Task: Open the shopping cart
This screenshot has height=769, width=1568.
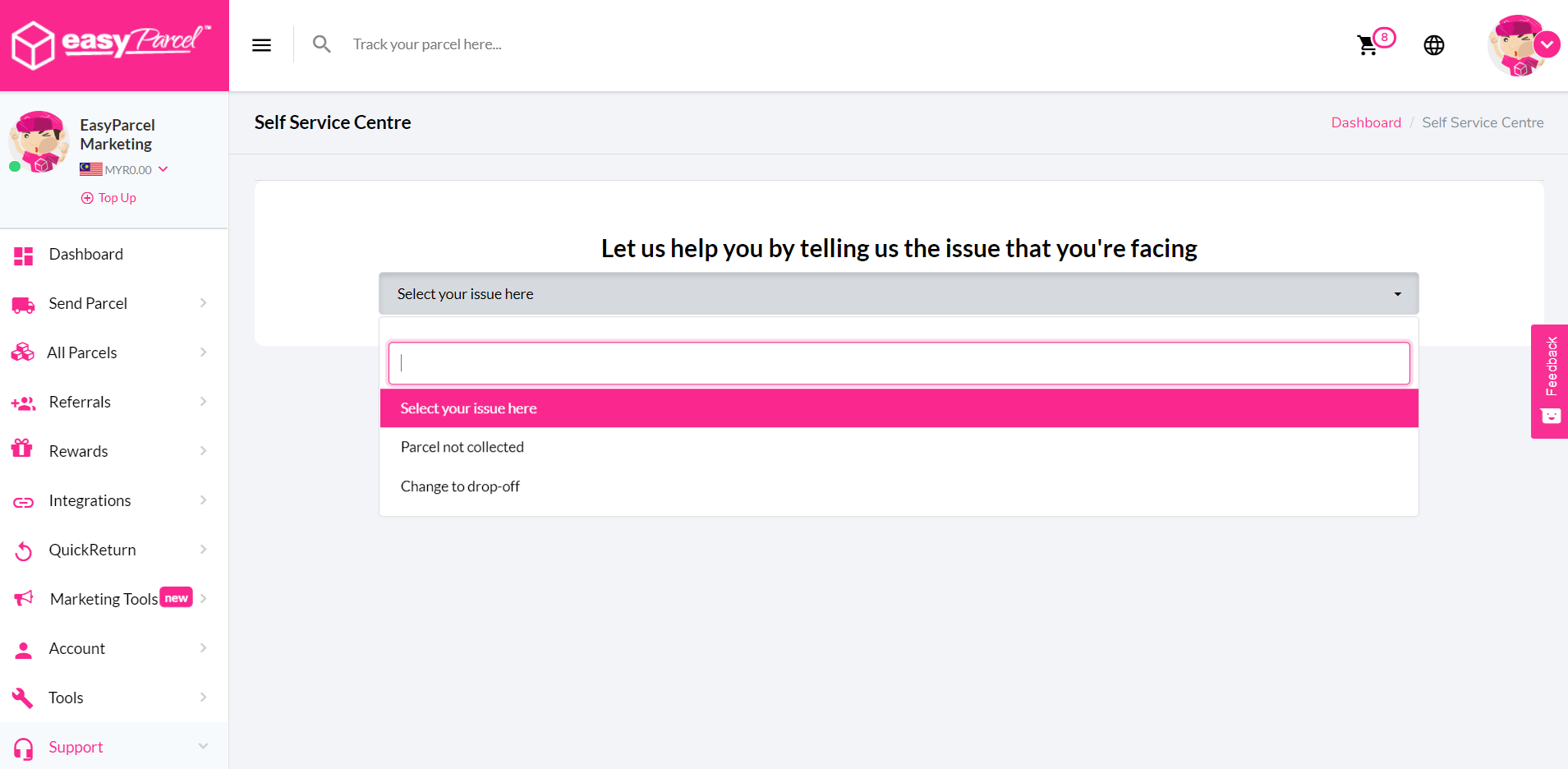Action: [1368, 45]
